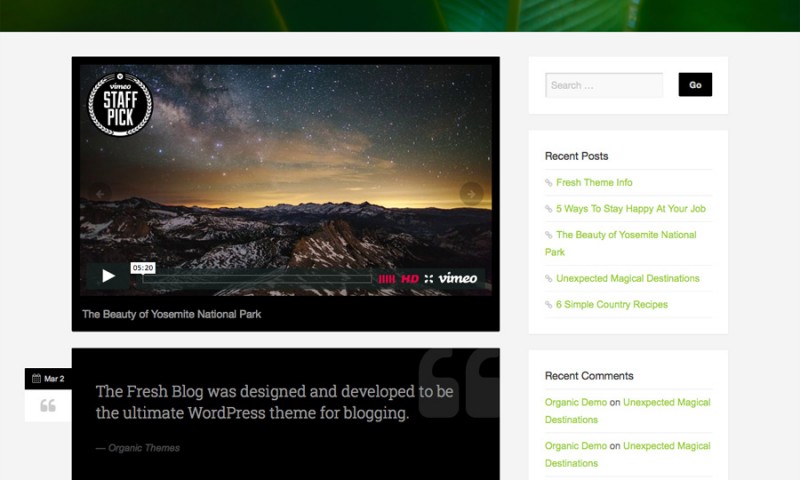Click the Search input field

(x=604, y=85)
